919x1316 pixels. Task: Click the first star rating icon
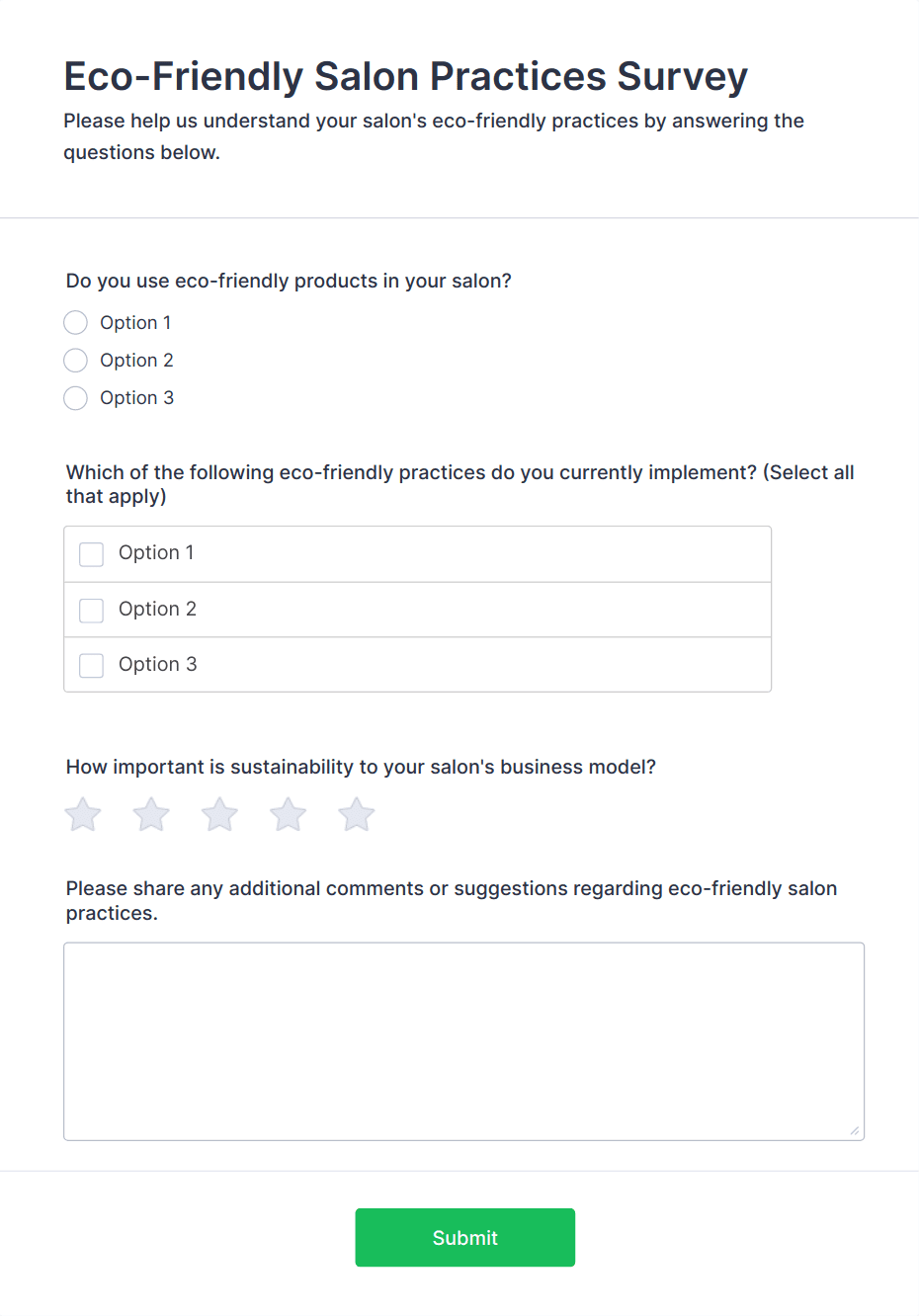pos(82,814)
